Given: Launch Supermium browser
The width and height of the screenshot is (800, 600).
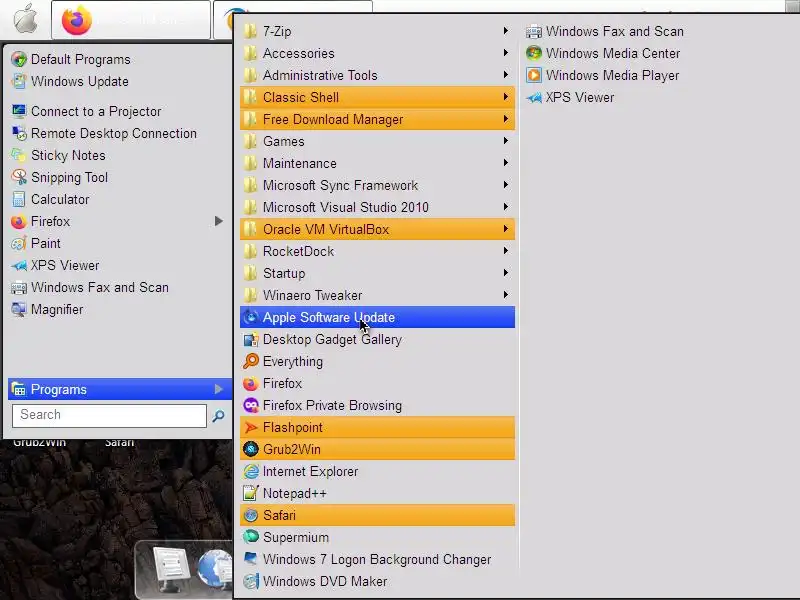Looking at the screenshot, I should (378, 536).
